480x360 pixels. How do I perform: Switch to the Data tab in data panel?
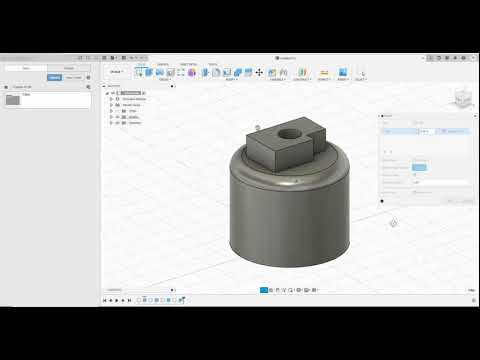pyautogui.click(x=26, y=68)
